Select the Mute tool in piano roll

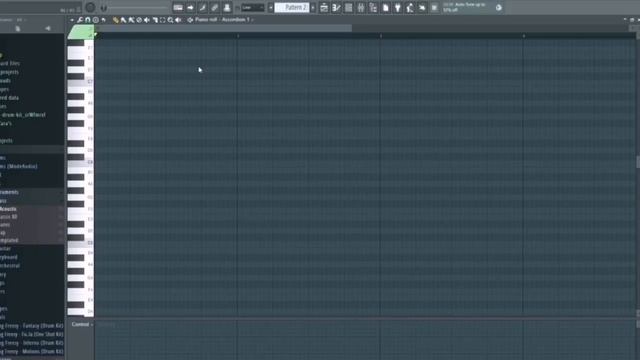click(147, 20)
